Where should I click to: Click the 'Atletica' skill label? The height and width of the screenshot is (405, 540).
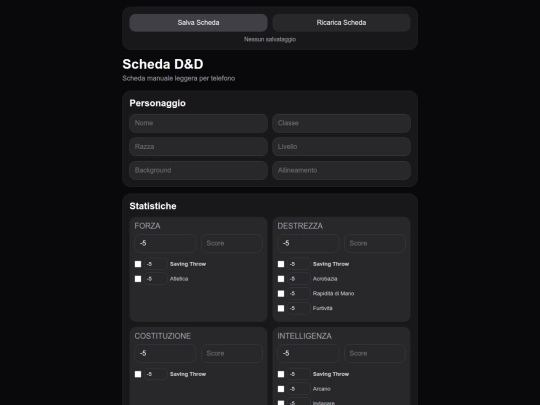179,279
